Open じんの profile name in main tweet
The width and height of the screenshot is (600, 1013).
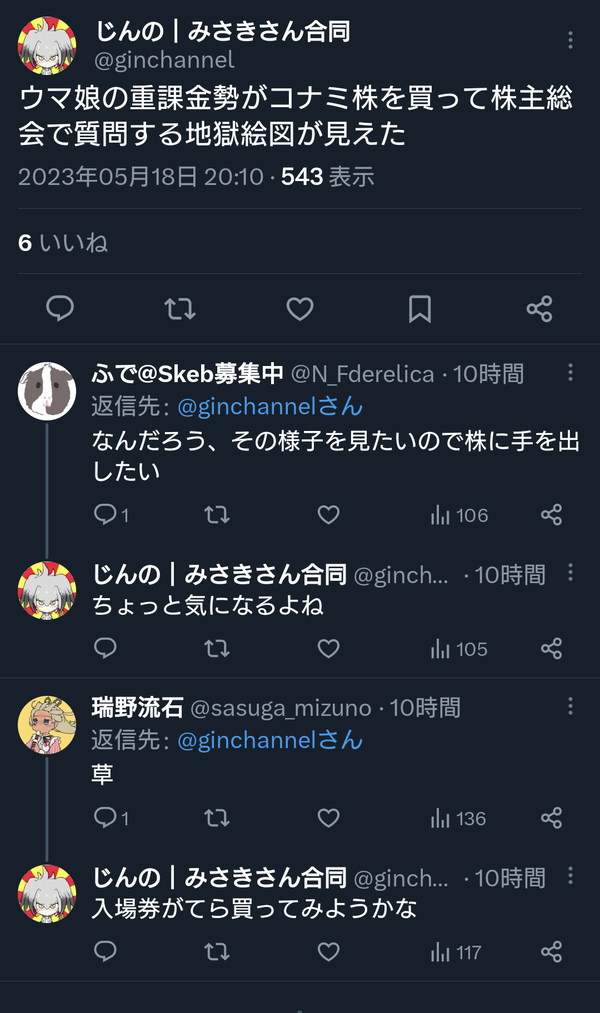[223, 31]
